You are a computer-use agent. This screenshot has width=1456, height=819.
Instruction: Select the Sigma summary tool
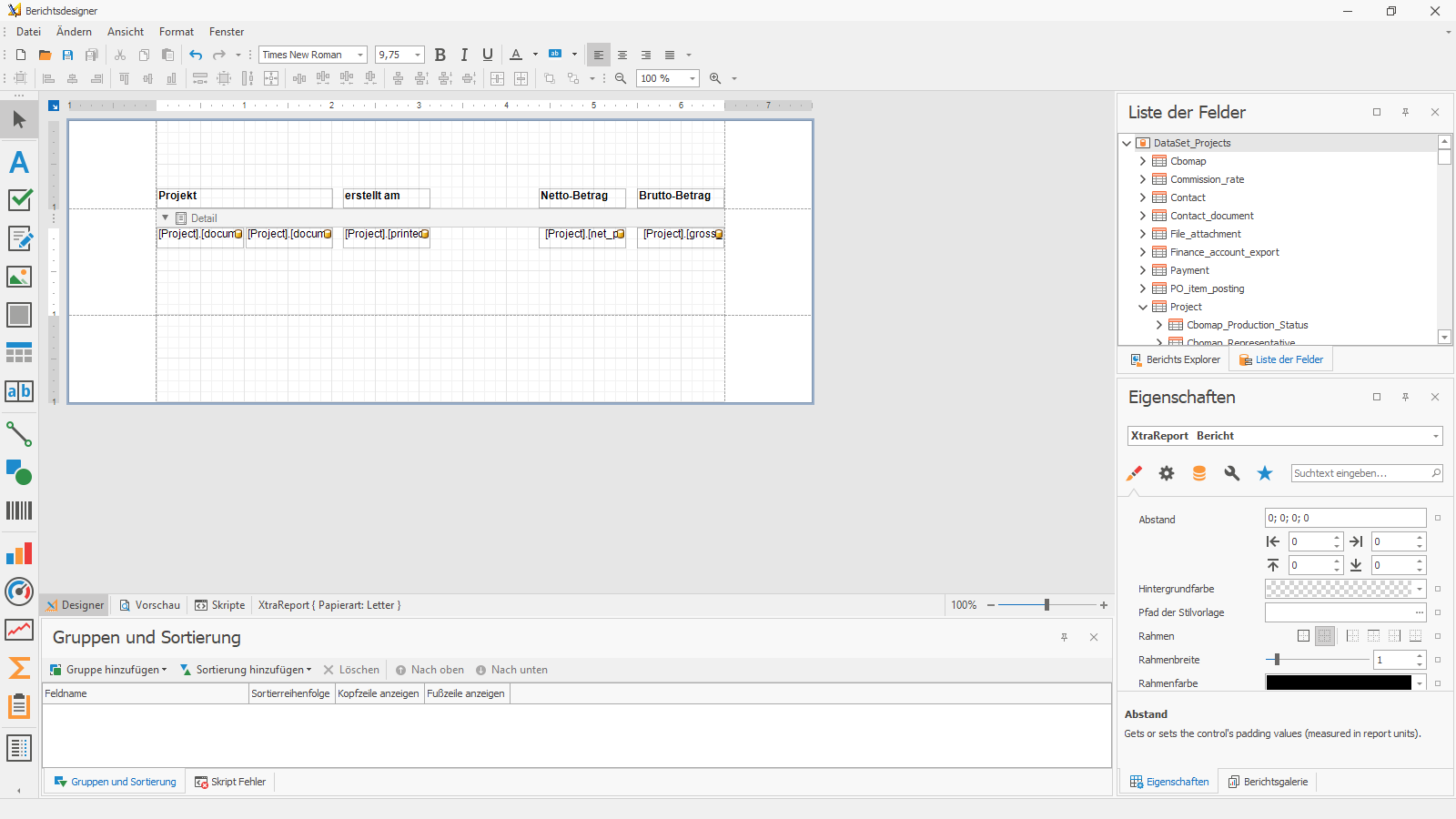click(19, 668)
